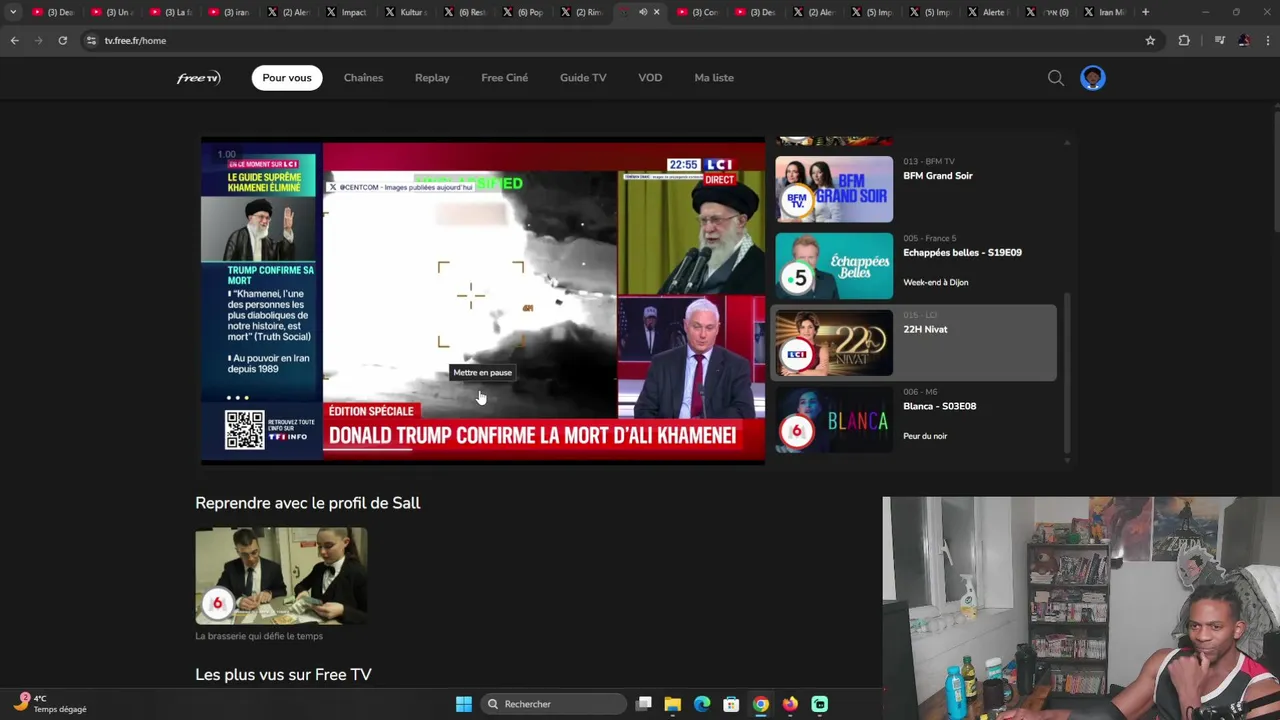Click the Free TV logo
Screen dimensions: 1280x720
(198, 78)
